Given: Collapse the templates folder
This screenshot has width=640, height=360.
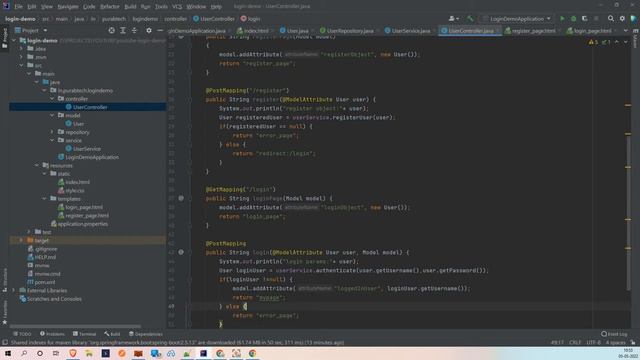Looking at the screenshot, I should (44, 198).
